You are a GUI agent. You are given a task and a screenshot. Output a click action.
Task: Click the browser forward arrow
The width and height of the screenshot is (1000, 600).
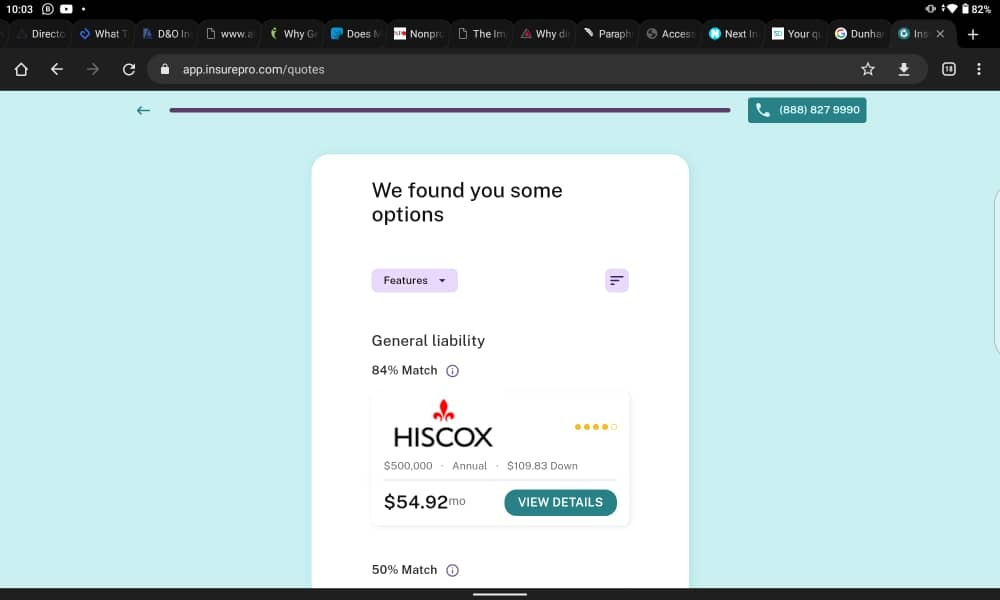93,70
